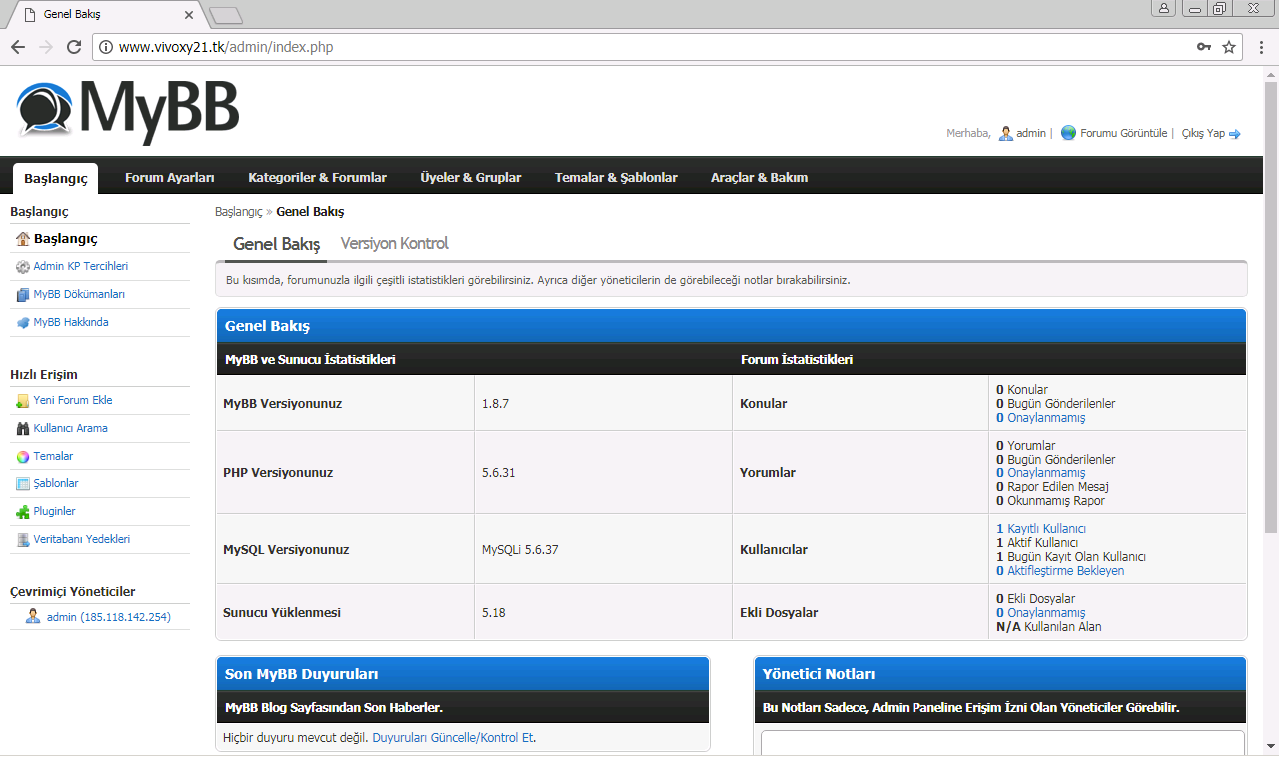
Task: Click the admin user icon in header
Action: click(x=1006, y=133)
